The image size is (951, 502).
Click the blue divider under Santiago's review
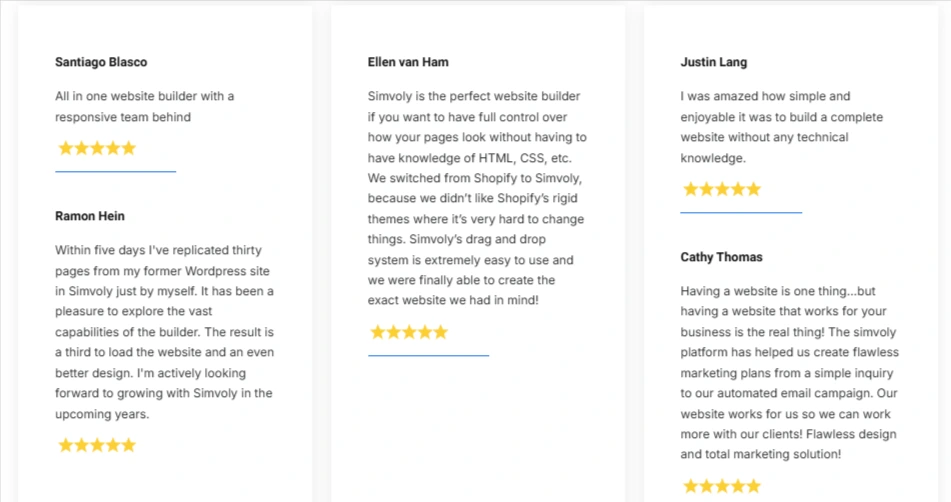[x=116, y=172]
